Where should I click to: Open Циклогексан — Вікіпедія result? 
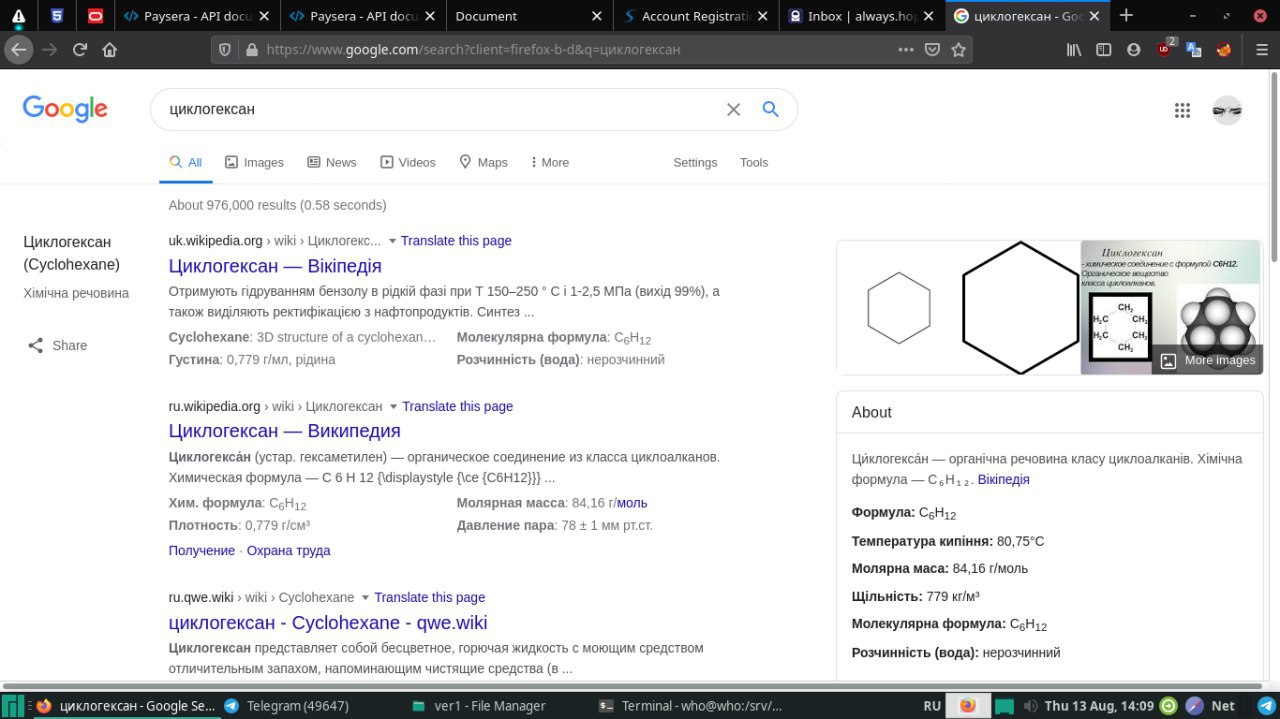(x=275, y=266)
